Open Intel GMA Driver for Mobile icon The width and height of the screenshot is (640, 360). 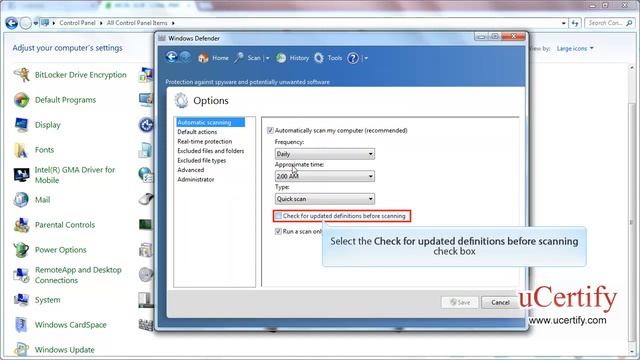pyautogui.click(x=21, y=175)
